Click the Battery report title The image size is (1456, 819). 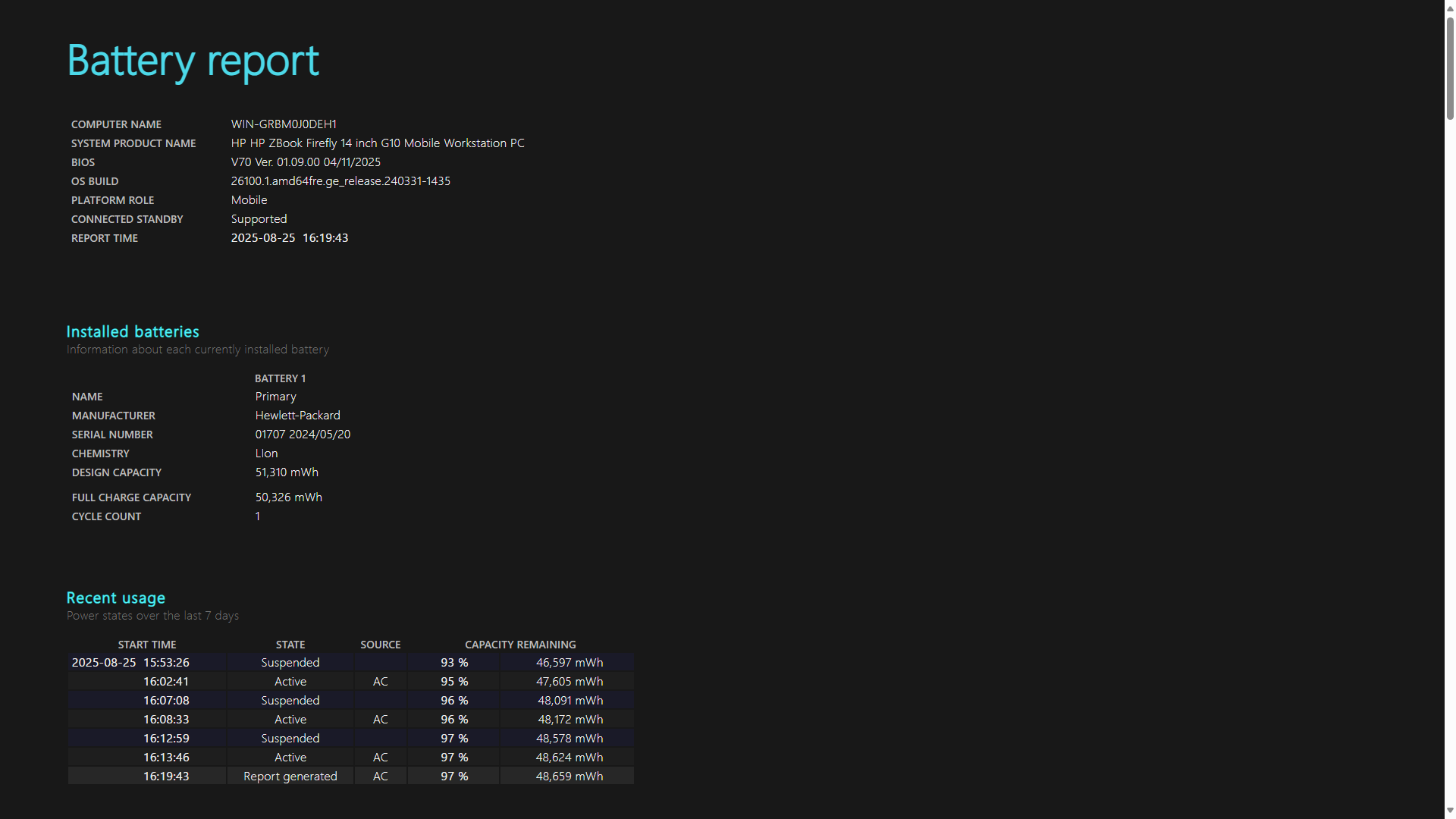193,61
